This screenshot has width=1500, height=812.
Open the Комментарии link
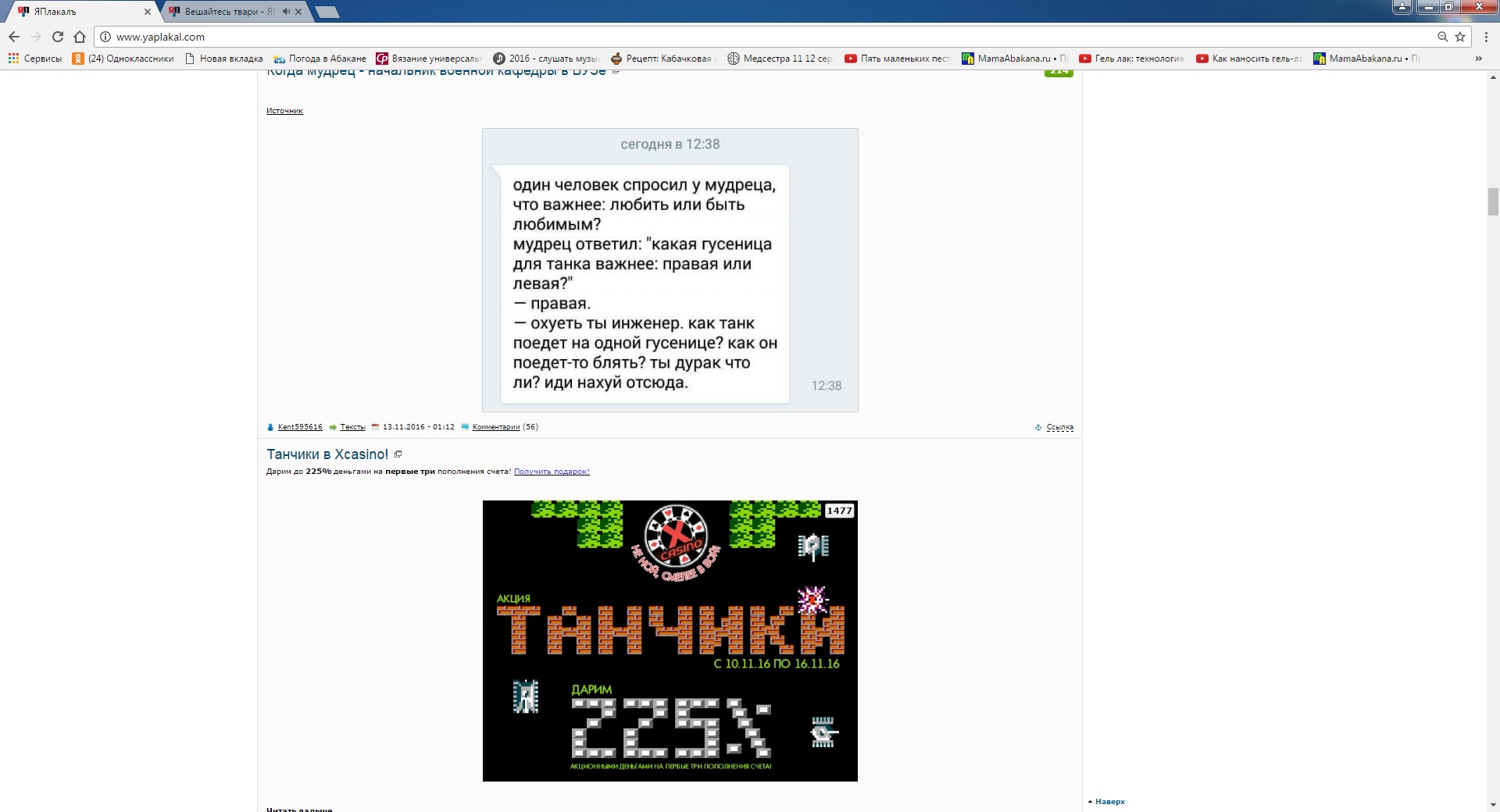[496, 427]
